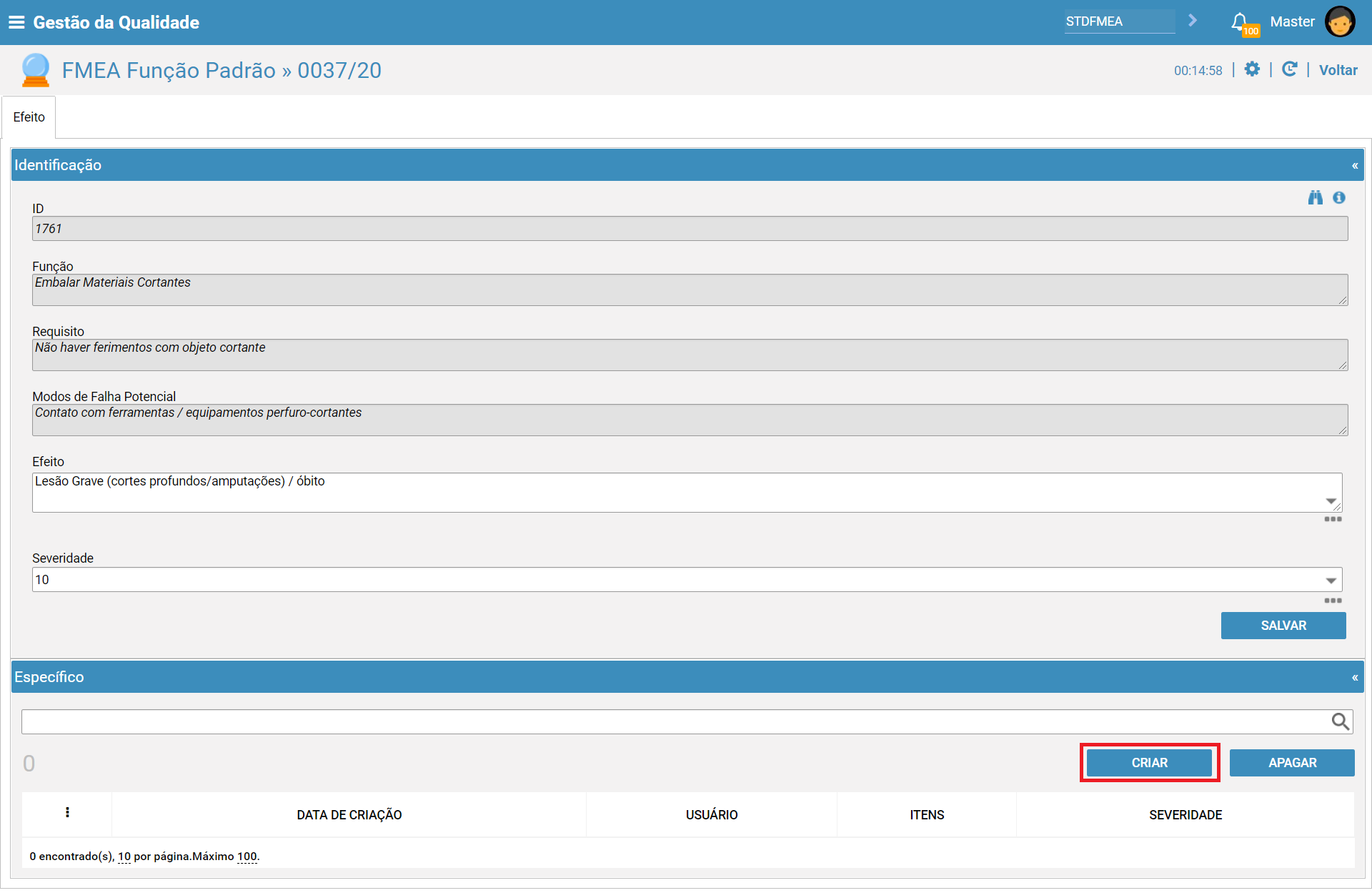Open the three-dot column menu in table
The height and width of the screenshot is (893, 1372).
tap(67, 812)
